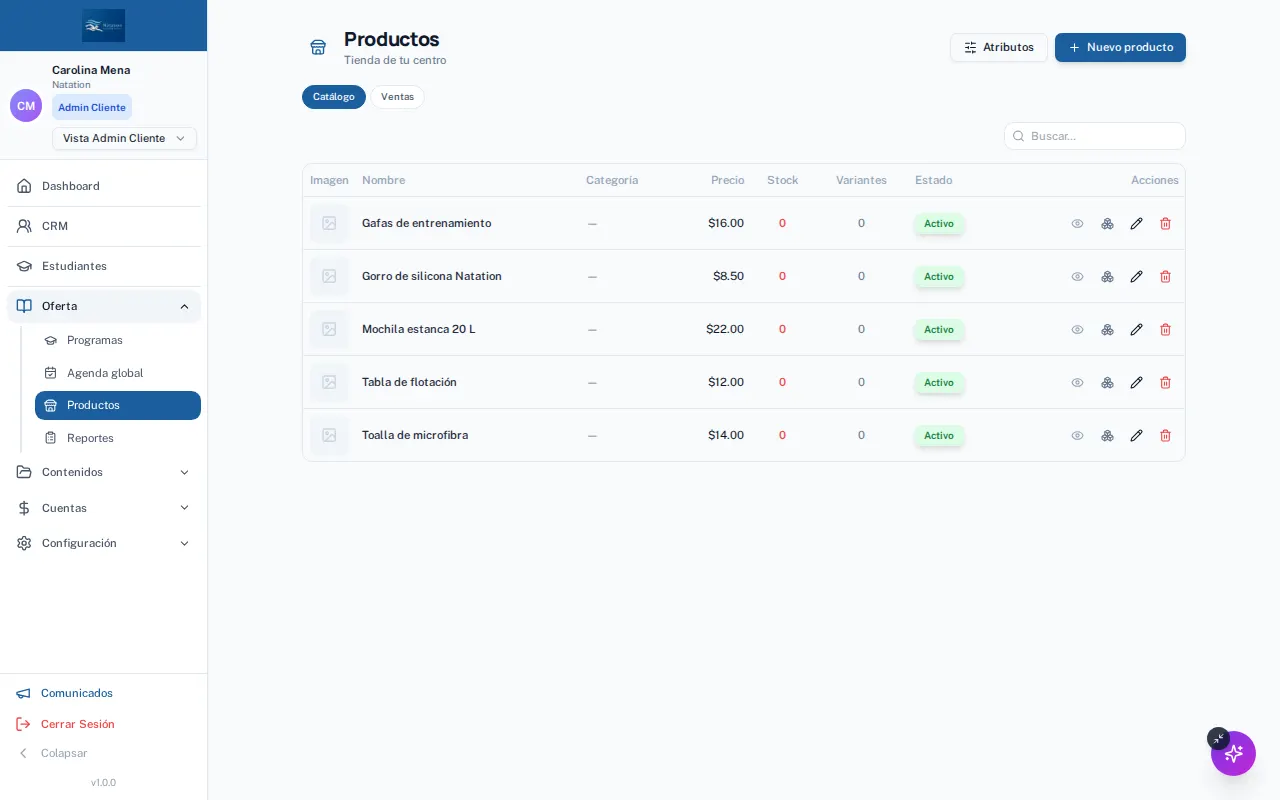Delete Mochila estanca 20 L product
This screenshot has width=1280, height=800.
click(1165, 329)
